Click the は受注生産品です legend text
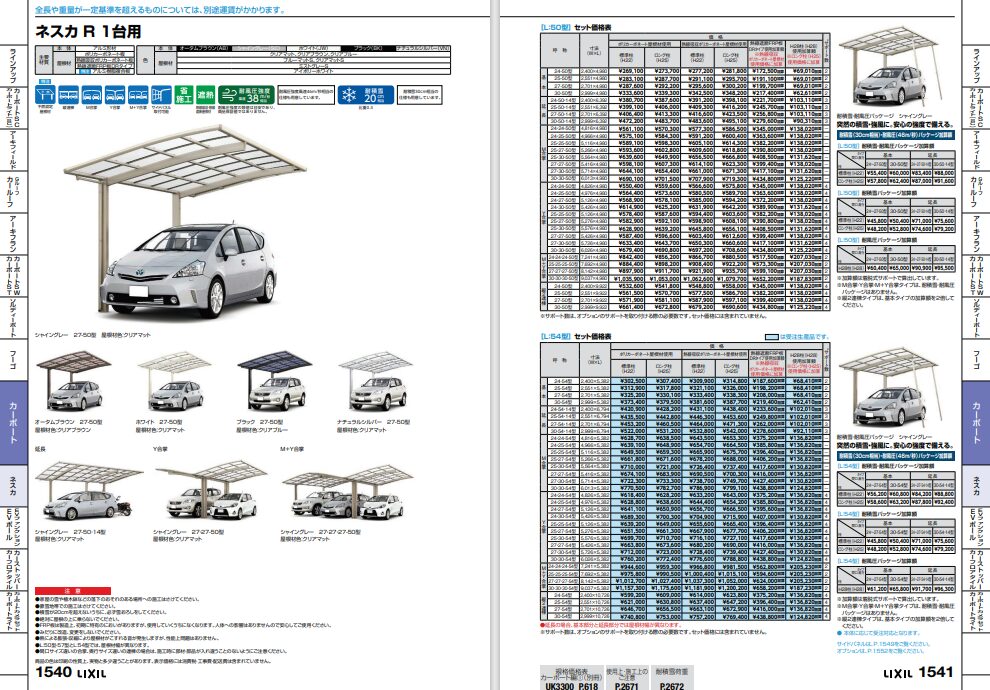 point(804,336)
